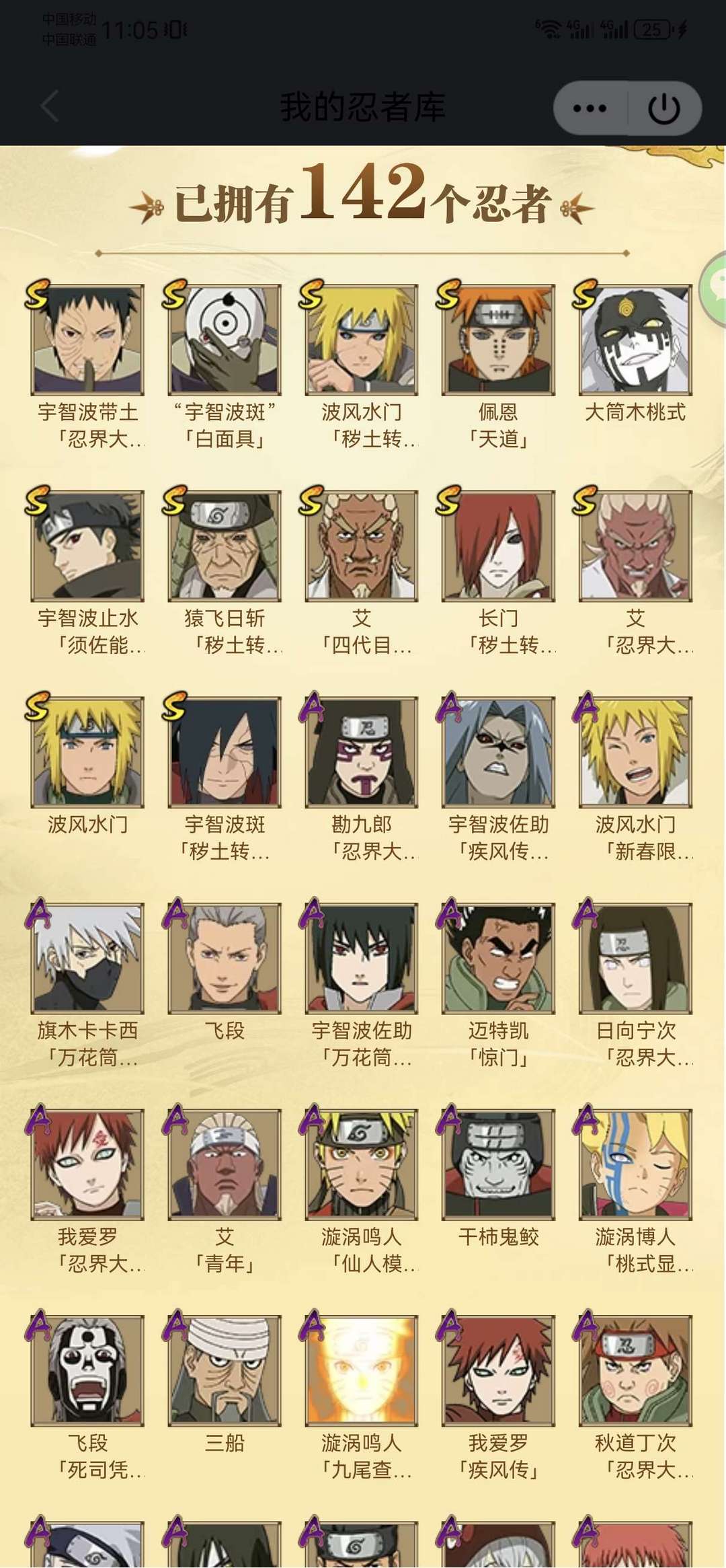The height and width of the screenshot is (1568, 726).
Task: Select 长门 ninja portrait
Action: point(498,546)
